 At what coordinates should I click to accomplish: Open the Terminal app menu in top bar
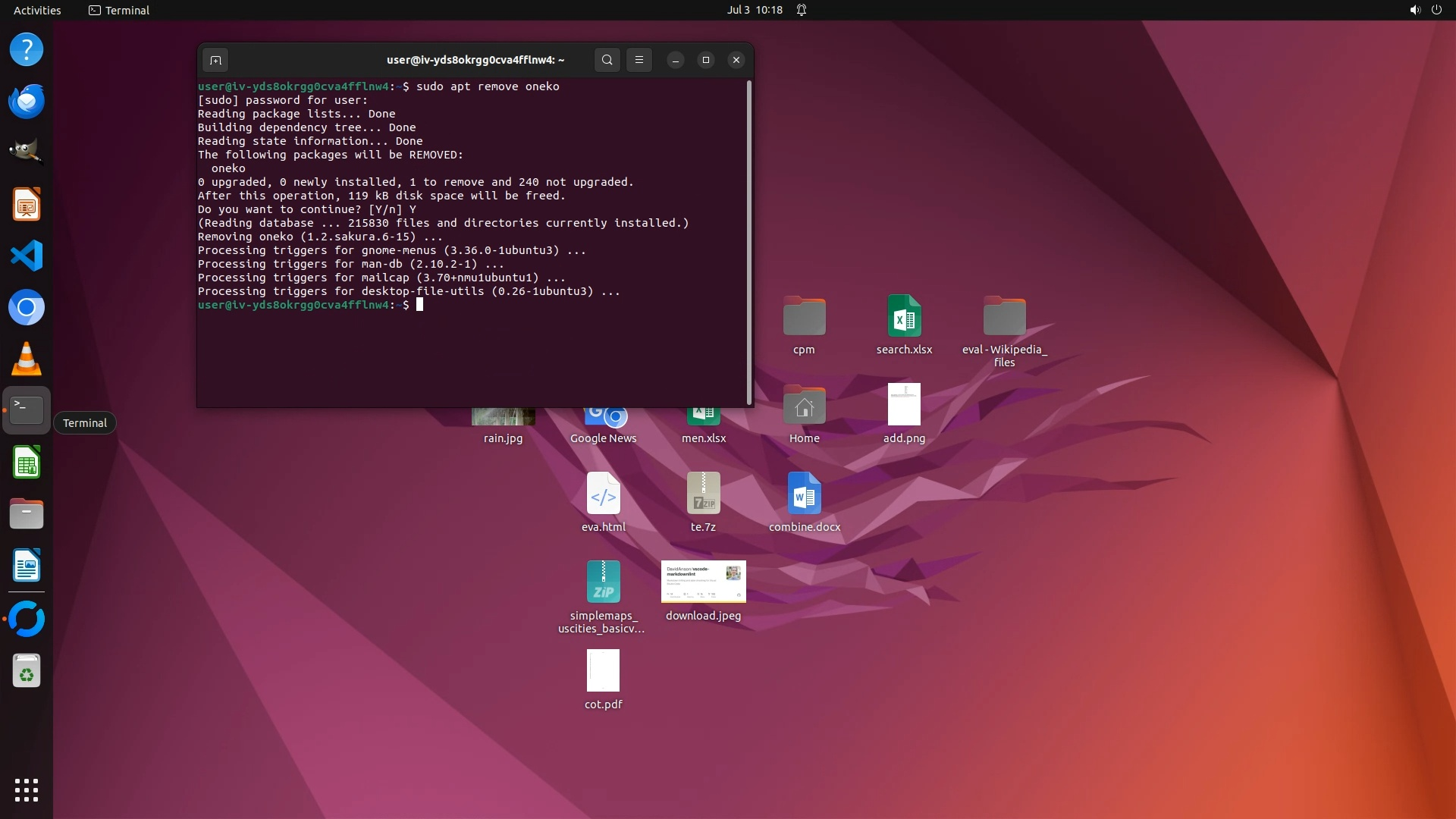[x=119, y=10]
